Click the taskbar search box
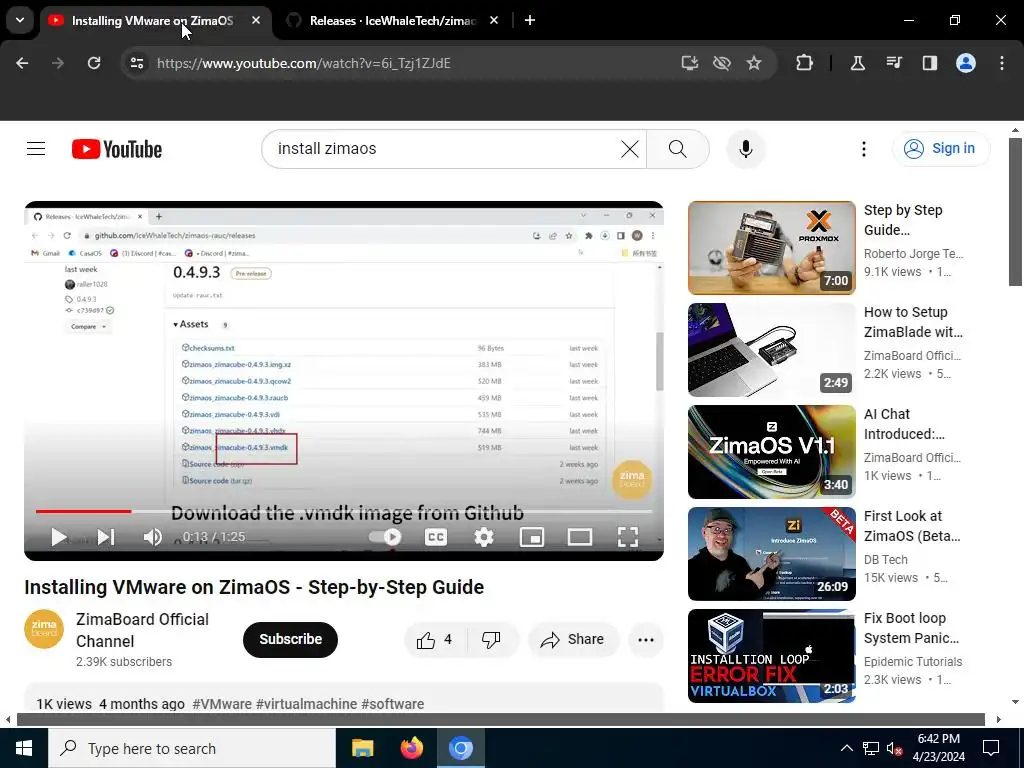This screenshot has height=768, width=1024. tap(191, 748)
